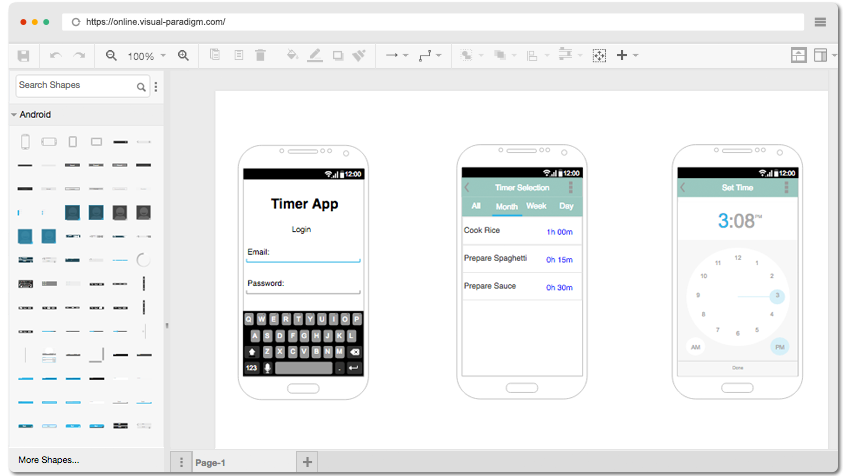Image resolution: width=848 pixels, height=476 pixels.
Task: Click the sidebar collapse handle
Action: coord(167,326)
